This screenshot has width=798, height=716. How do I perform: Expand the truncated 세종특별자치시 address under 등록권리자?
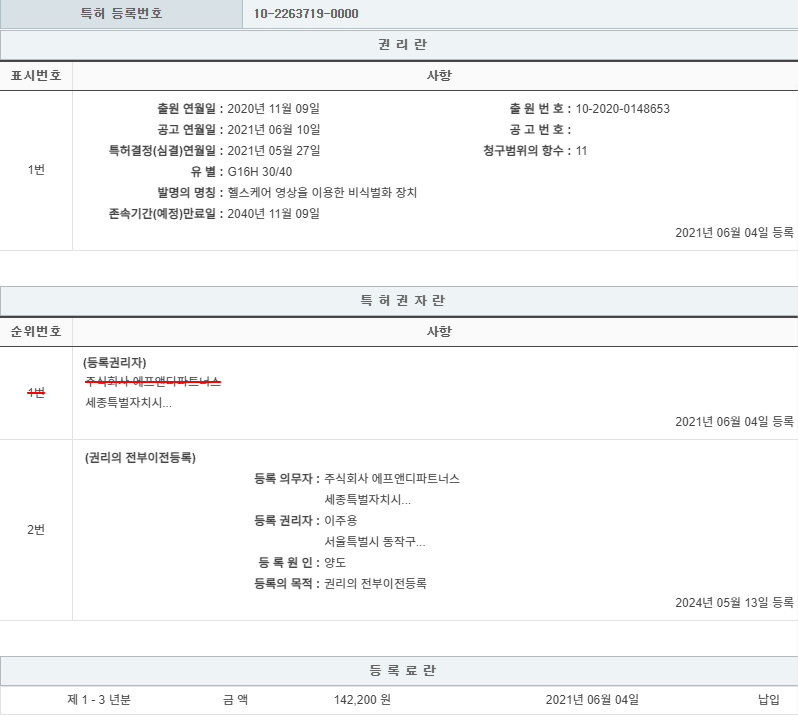129,403
